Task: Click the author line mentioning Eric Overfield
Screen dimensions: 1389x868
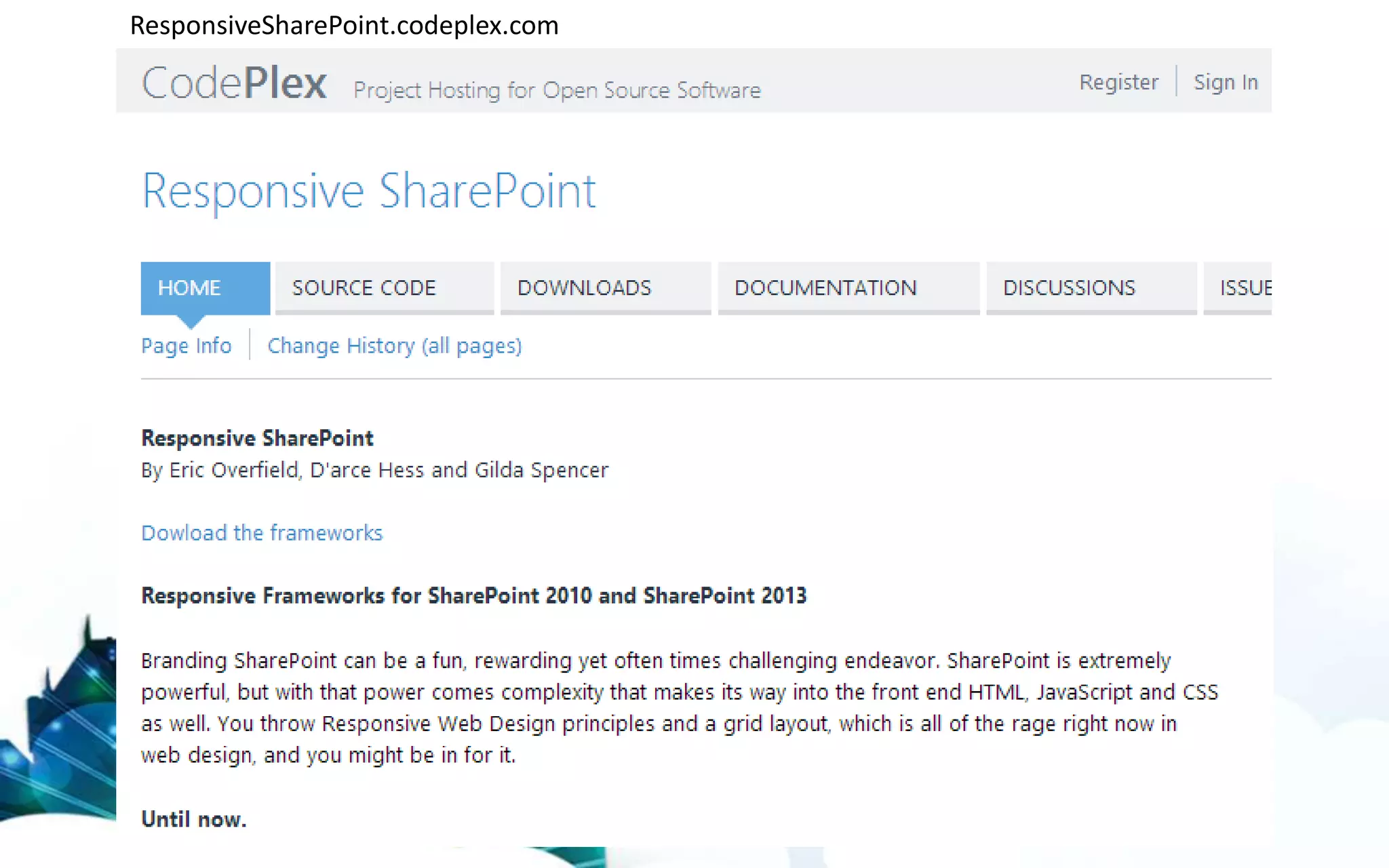Action: pyautogui.click(x=374, y=470)
